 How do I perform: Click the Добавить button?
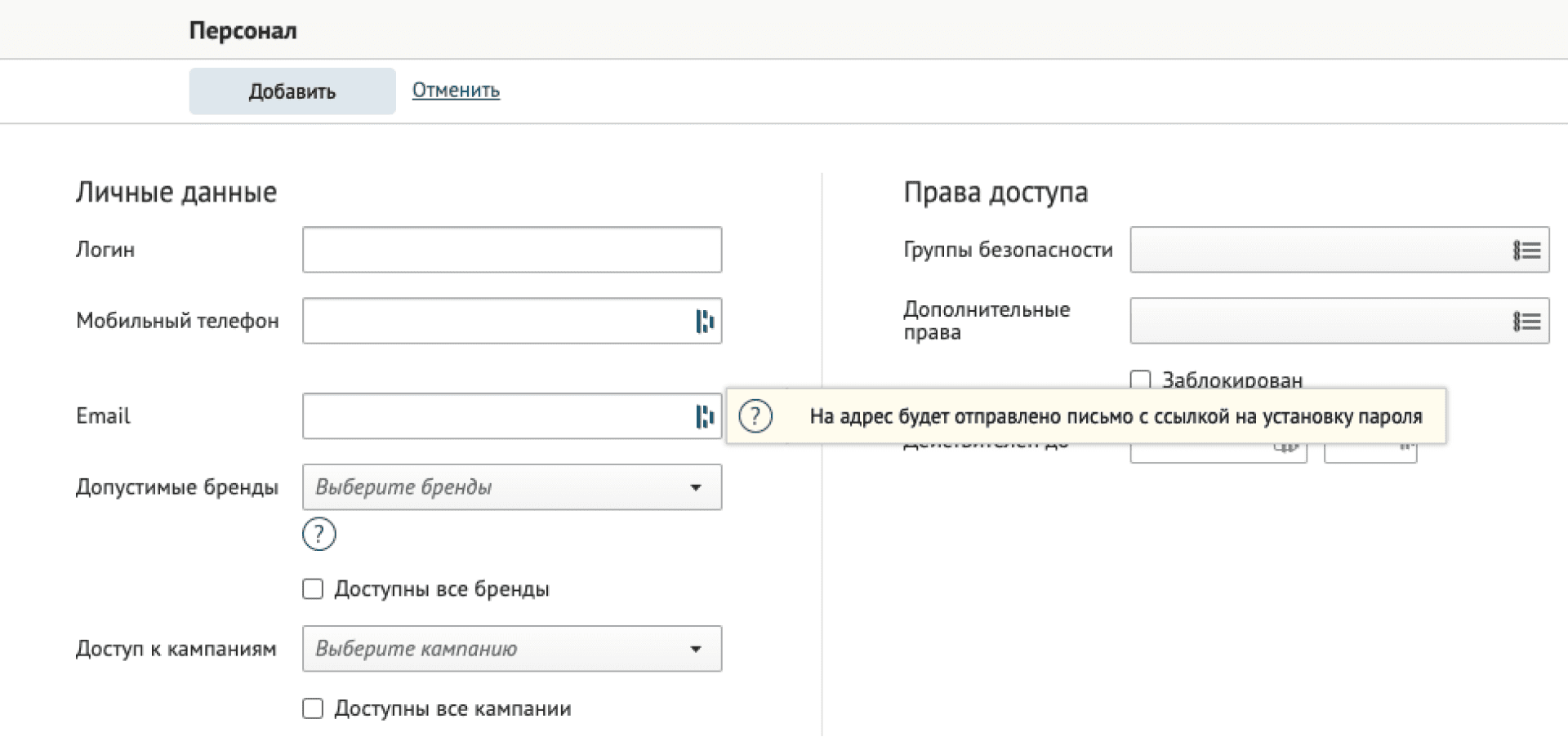point(292,91)
